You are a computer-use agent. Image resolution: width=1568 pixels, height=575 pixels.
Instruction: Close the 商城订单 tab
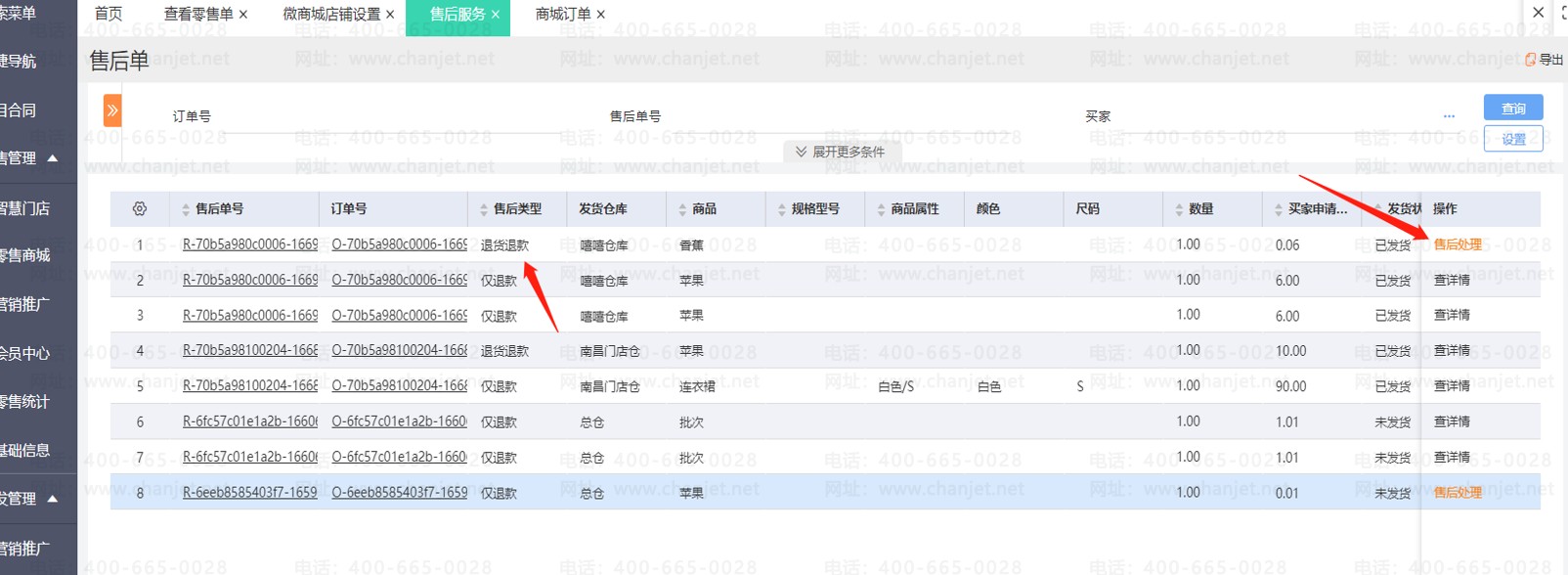[601, 15]
